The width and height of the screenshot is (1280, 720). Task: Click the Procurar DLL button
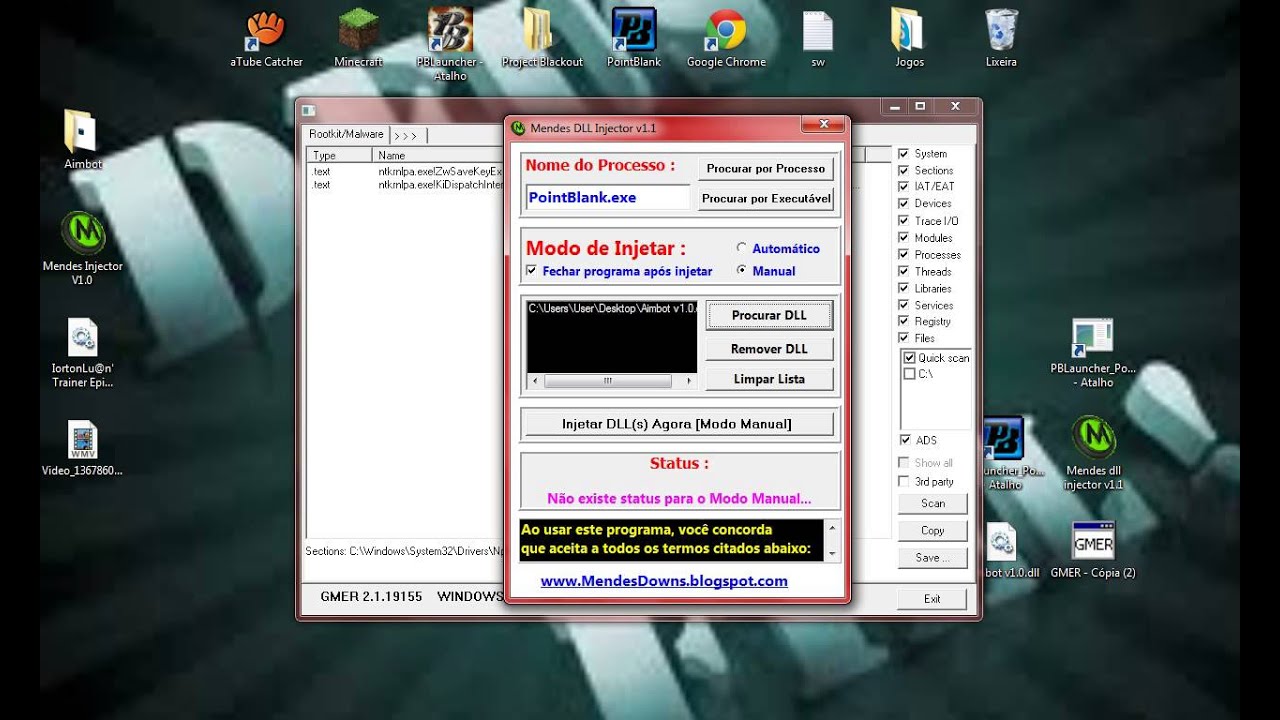pos(769,315)
